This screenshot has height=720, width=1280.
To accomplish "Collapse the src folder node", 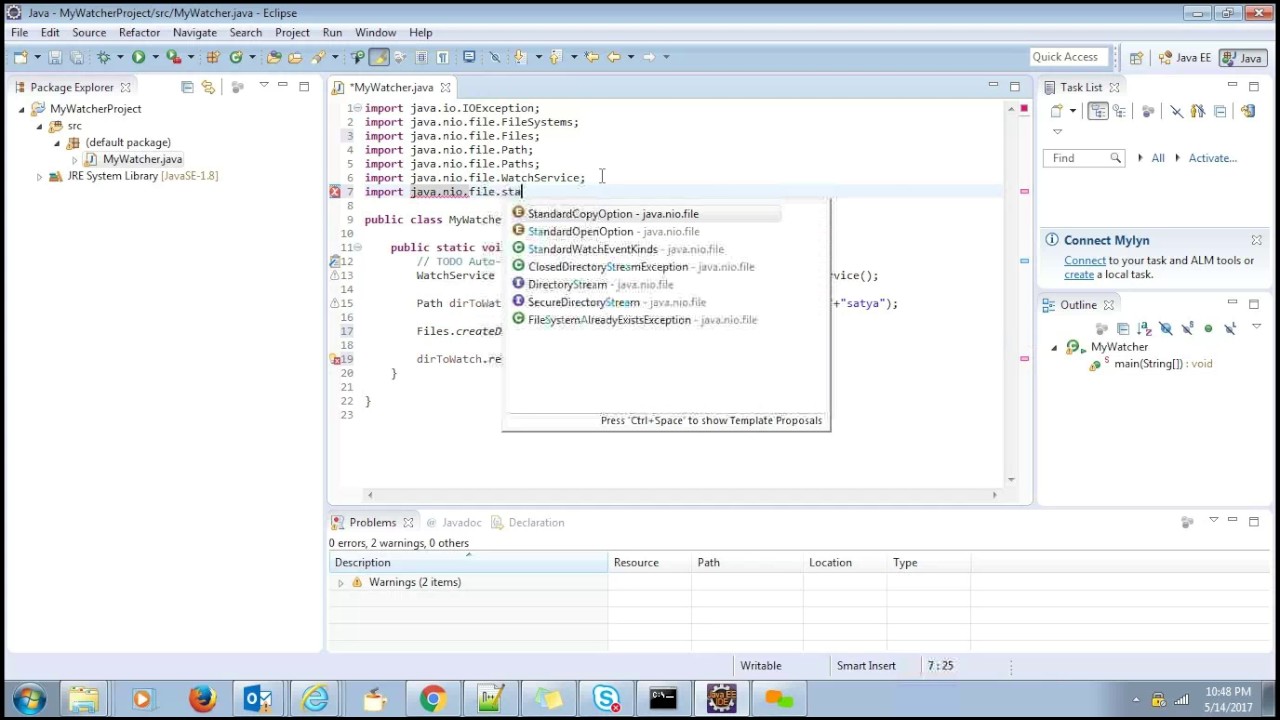I will pos(39,126).
